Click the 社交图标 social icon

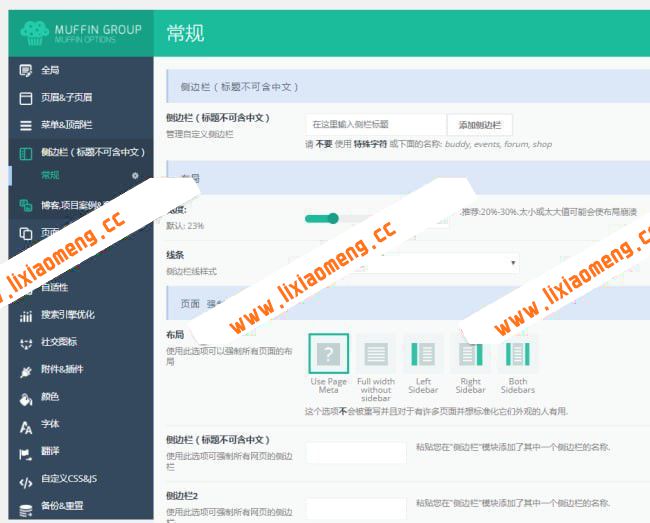[26, 343]
